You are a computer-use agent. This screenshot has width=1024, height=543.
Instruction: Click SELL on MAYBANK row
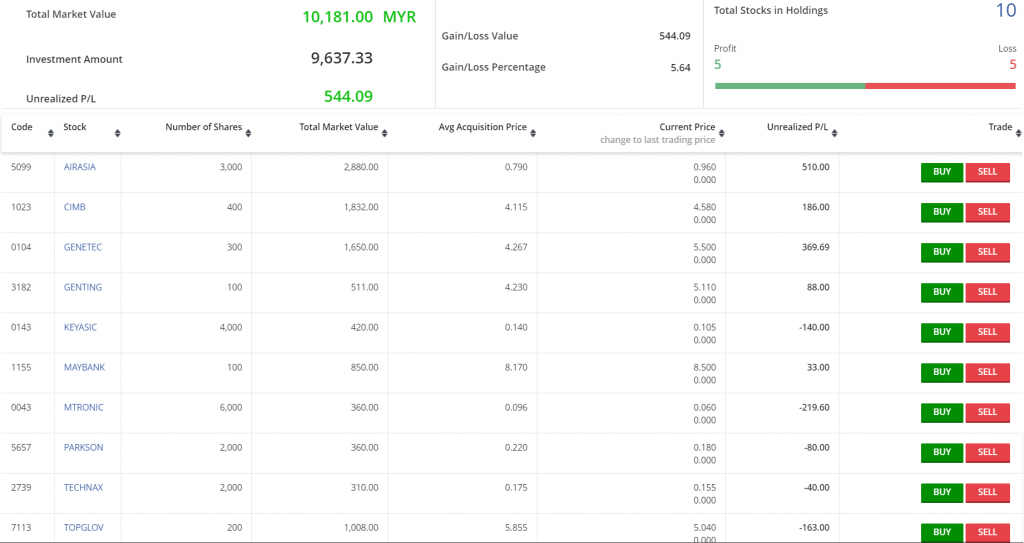coord(987,372)
